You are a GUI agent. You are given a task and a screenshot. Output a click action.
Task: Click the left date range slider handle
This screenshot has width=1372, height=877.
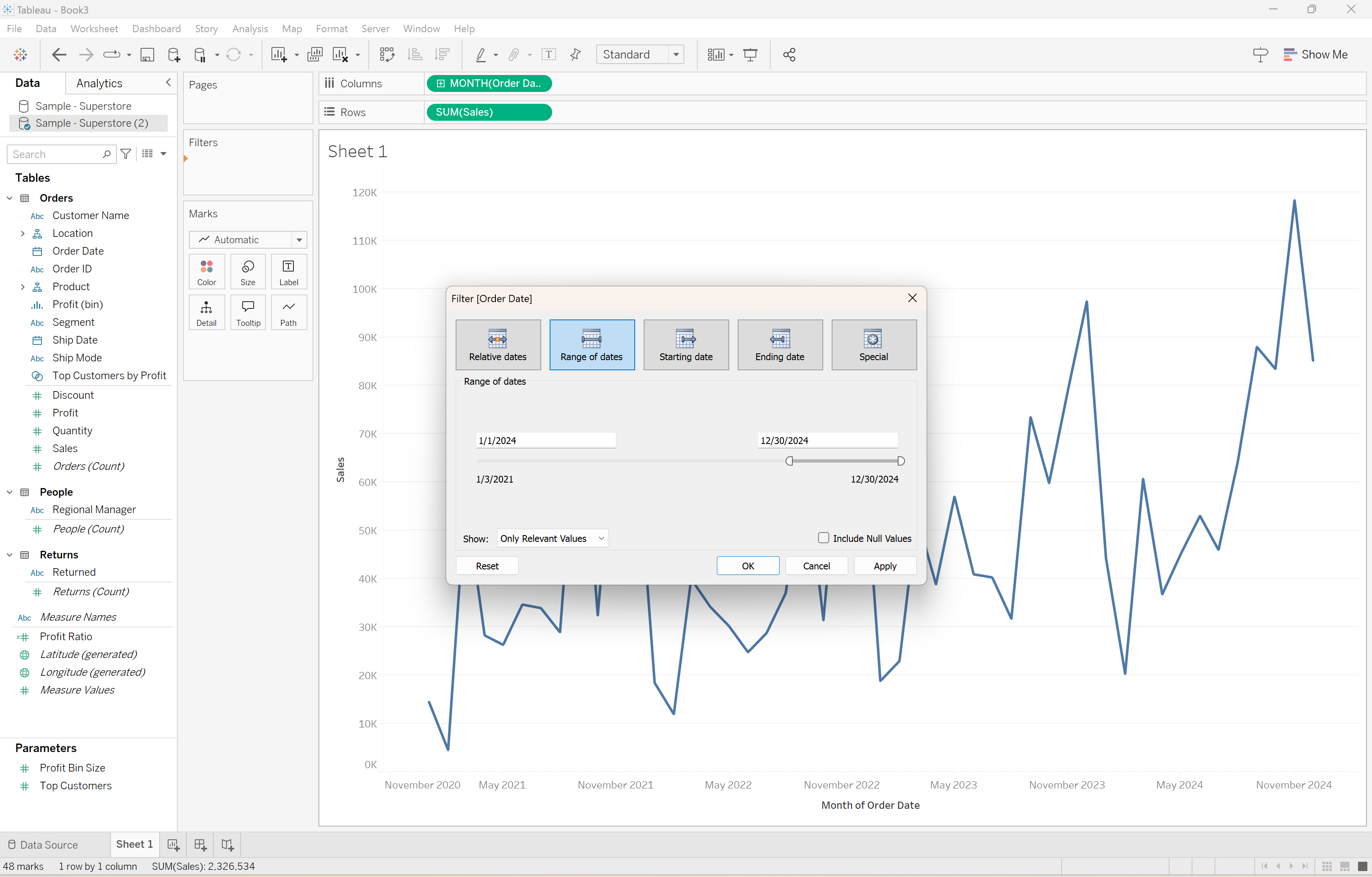[789, 461]
